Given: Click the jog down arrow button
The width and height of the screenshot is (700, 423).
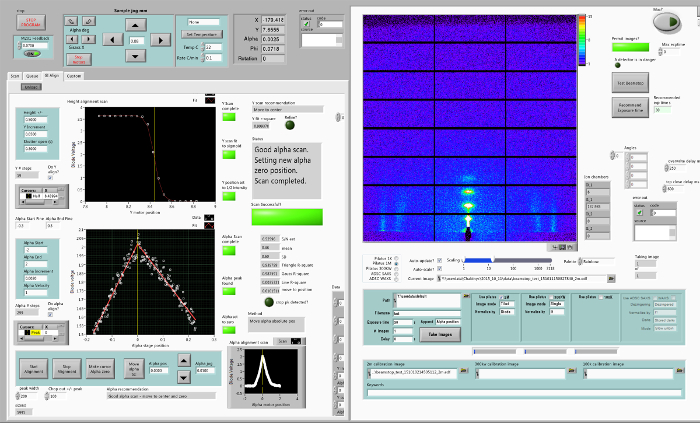Looking at the screenshot, I should tap(134, 57).
